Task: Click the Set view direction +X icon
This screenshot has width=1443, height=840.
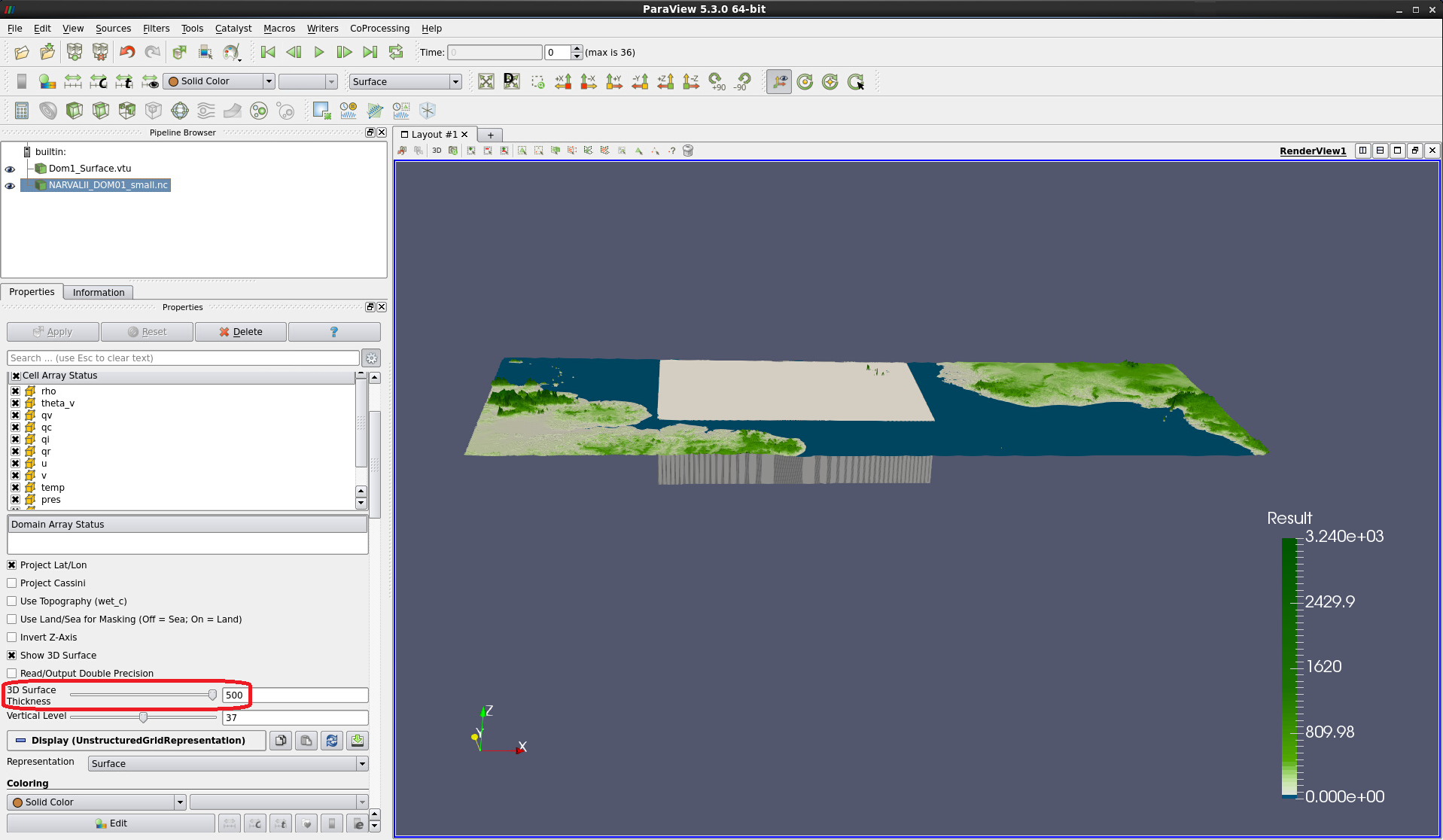Action: pyautogui.click(x=563, y=82)
